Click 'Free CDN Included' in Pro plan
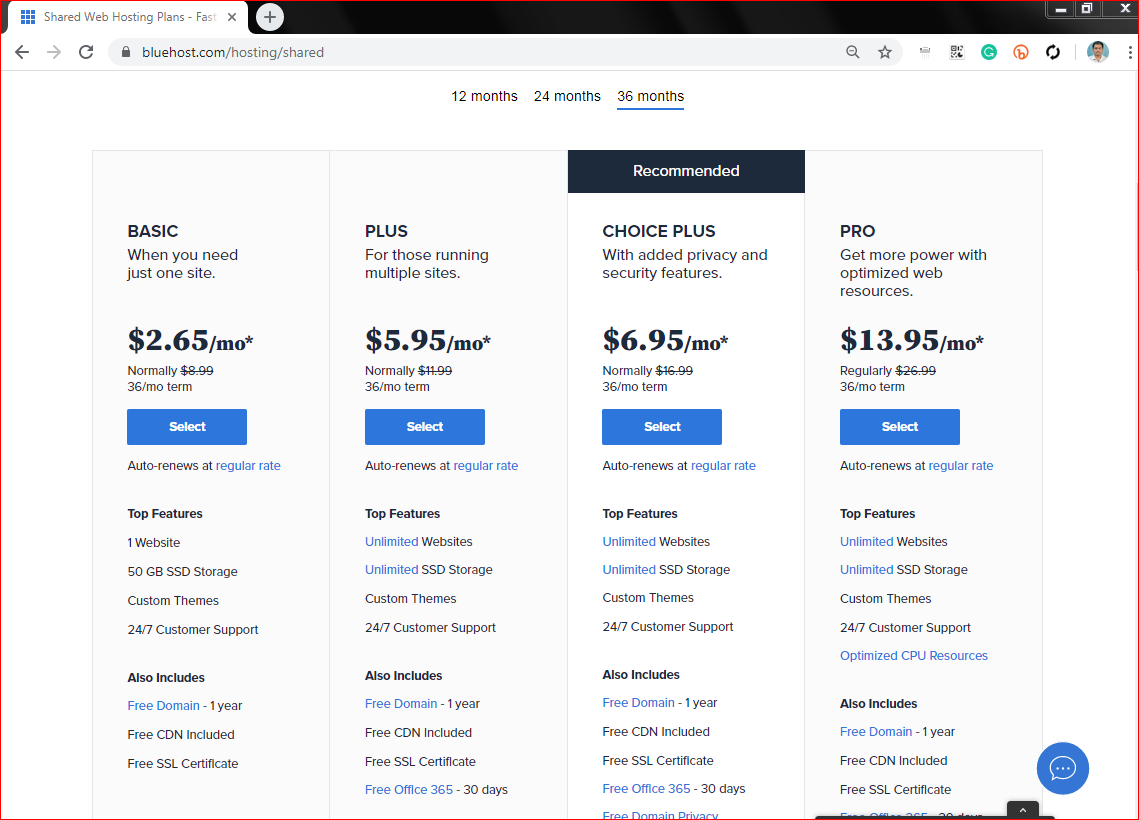Screen dimensions: 1139x820 pos(893,760)
